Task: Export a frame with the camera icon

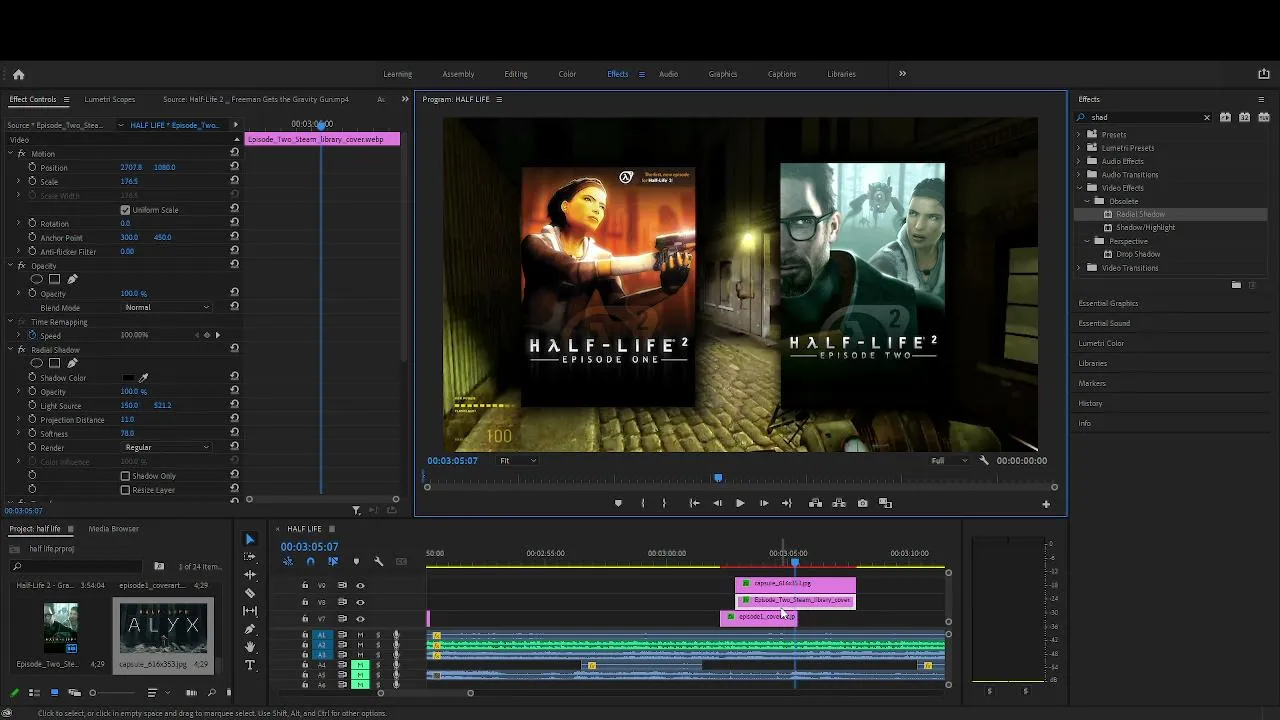Action: click(862, 503)
